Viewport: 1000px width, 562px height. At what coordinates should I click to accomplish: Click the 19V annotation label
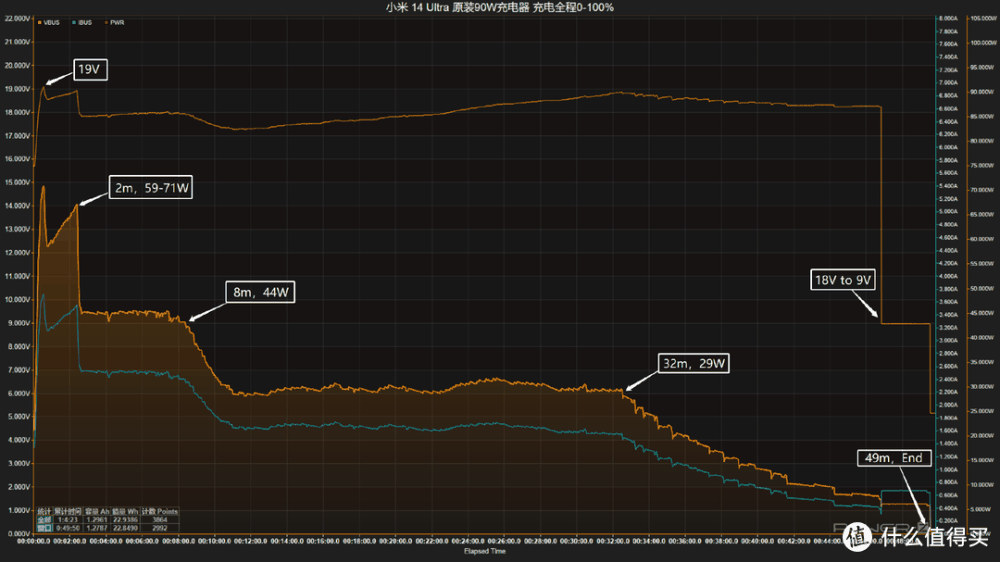click(x=89, y=70)
